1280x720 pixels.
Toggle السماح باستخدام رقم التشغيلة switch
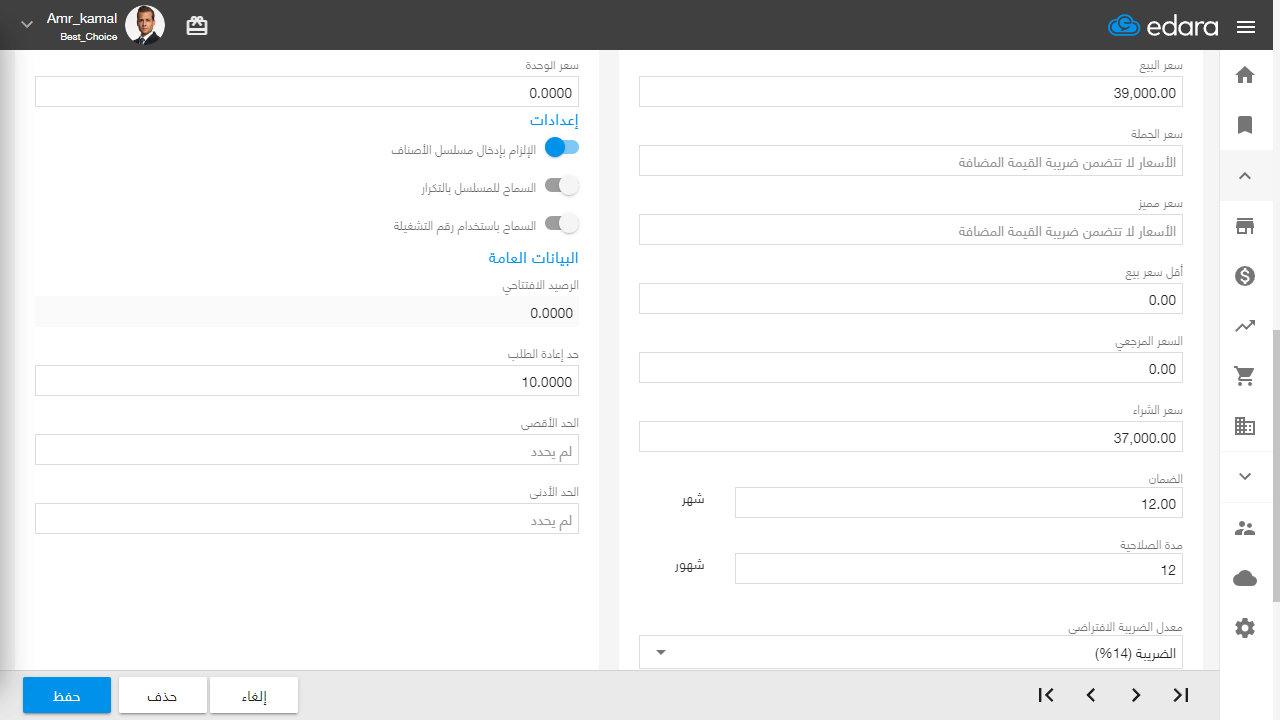click(562, 224)
